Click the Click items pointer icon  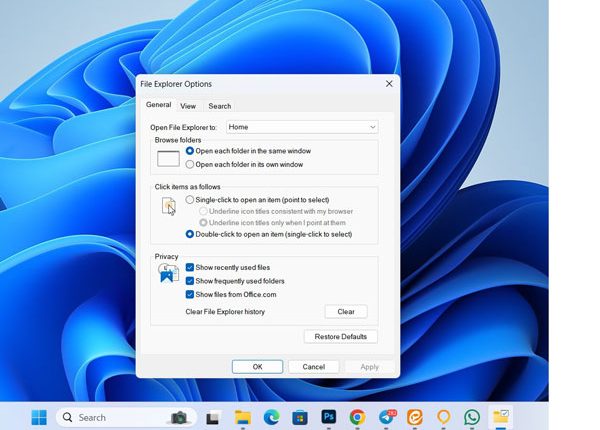coord(169,207)
